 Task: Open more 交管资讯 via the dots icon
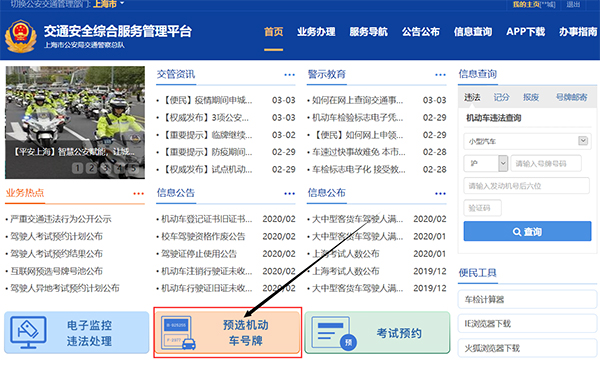[289, 75]
